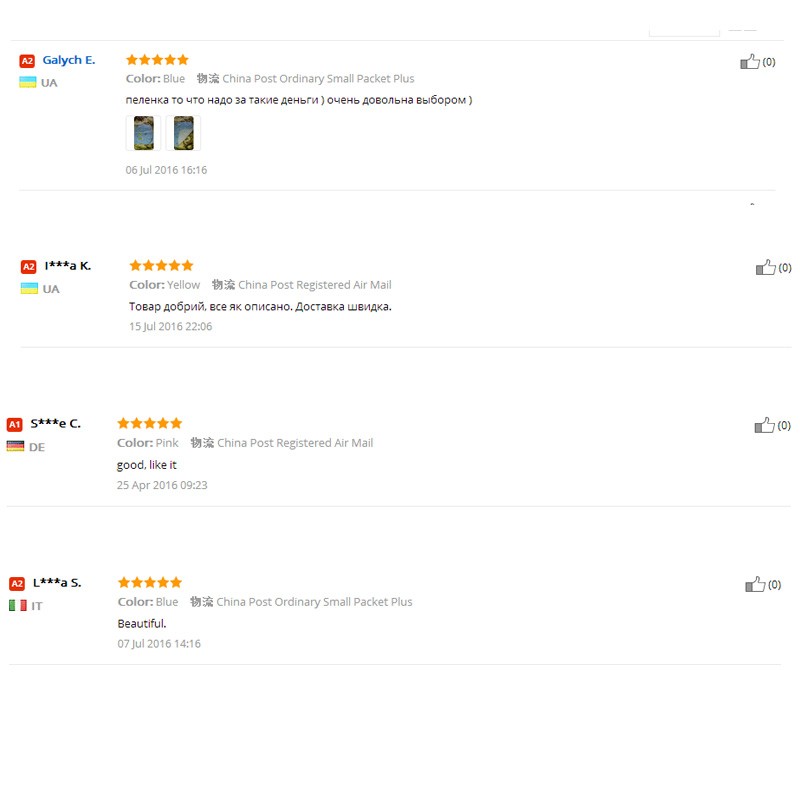Viewport: 800px width, 800px height.
Task: Click the Germany flag under S***e C.
Action: (15, 446)
